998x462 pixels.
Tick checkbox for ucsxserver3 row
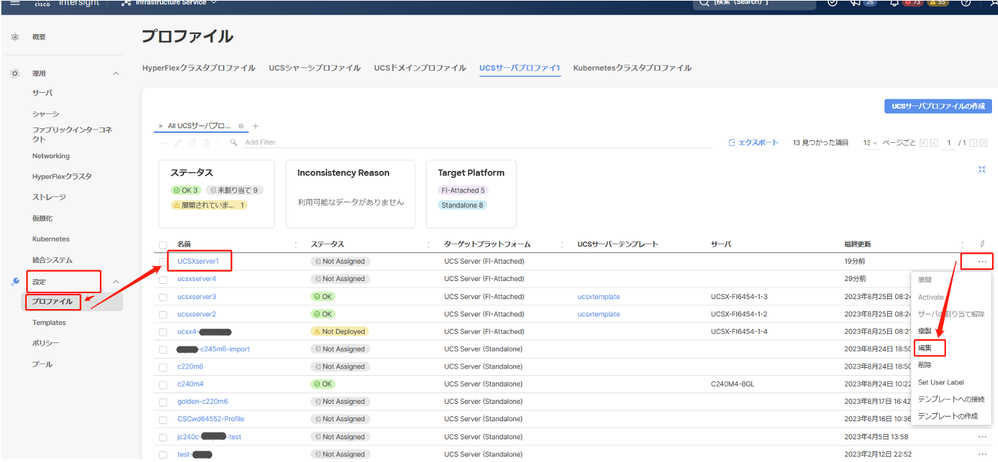tap(163, 297)
